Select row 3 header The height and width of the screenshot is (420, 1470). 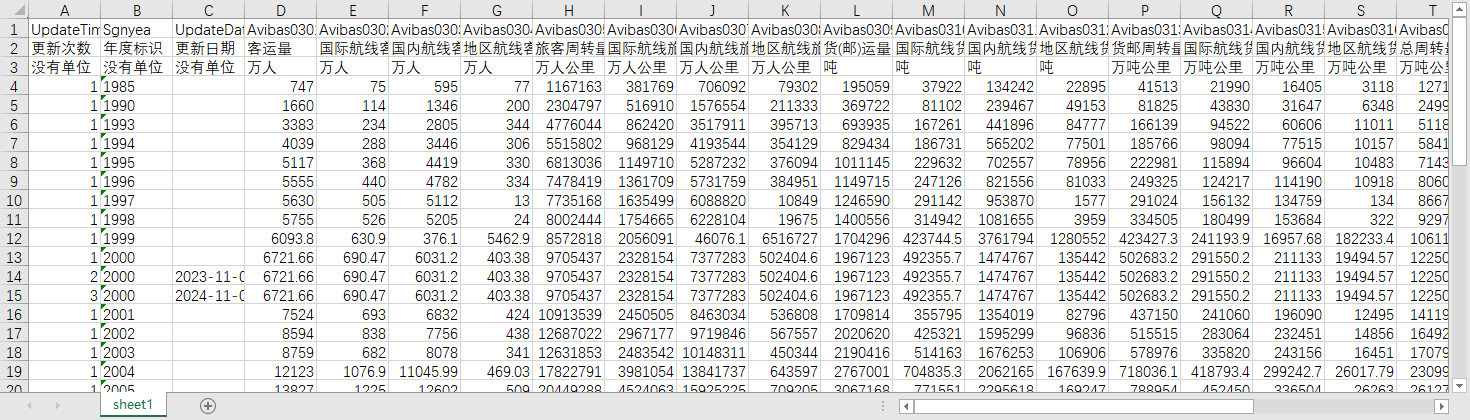[14, 67]
